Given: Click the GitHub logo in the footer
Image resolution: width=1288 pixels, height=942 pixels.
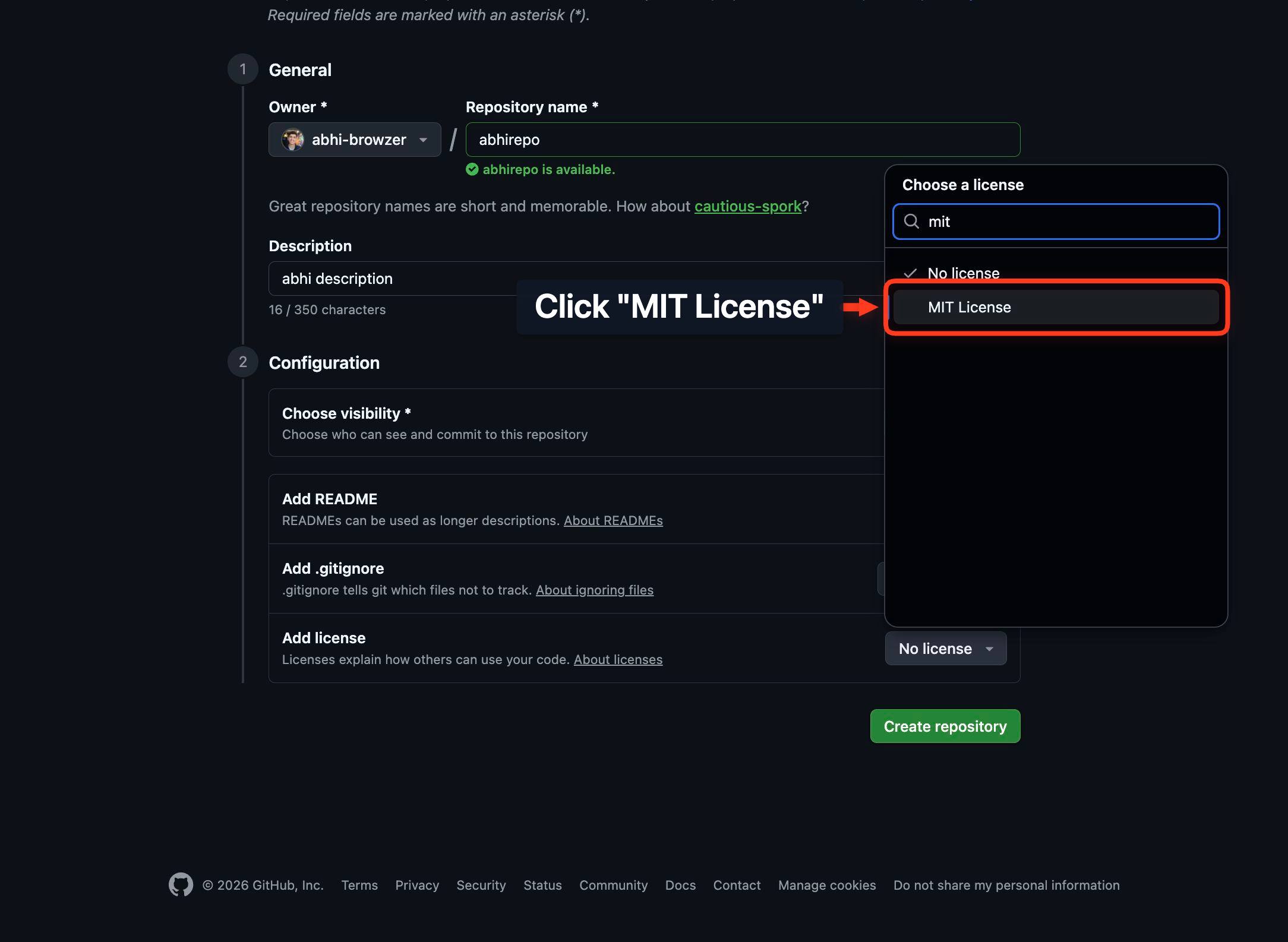Looking at the screenshot, I should coord(181,884).
